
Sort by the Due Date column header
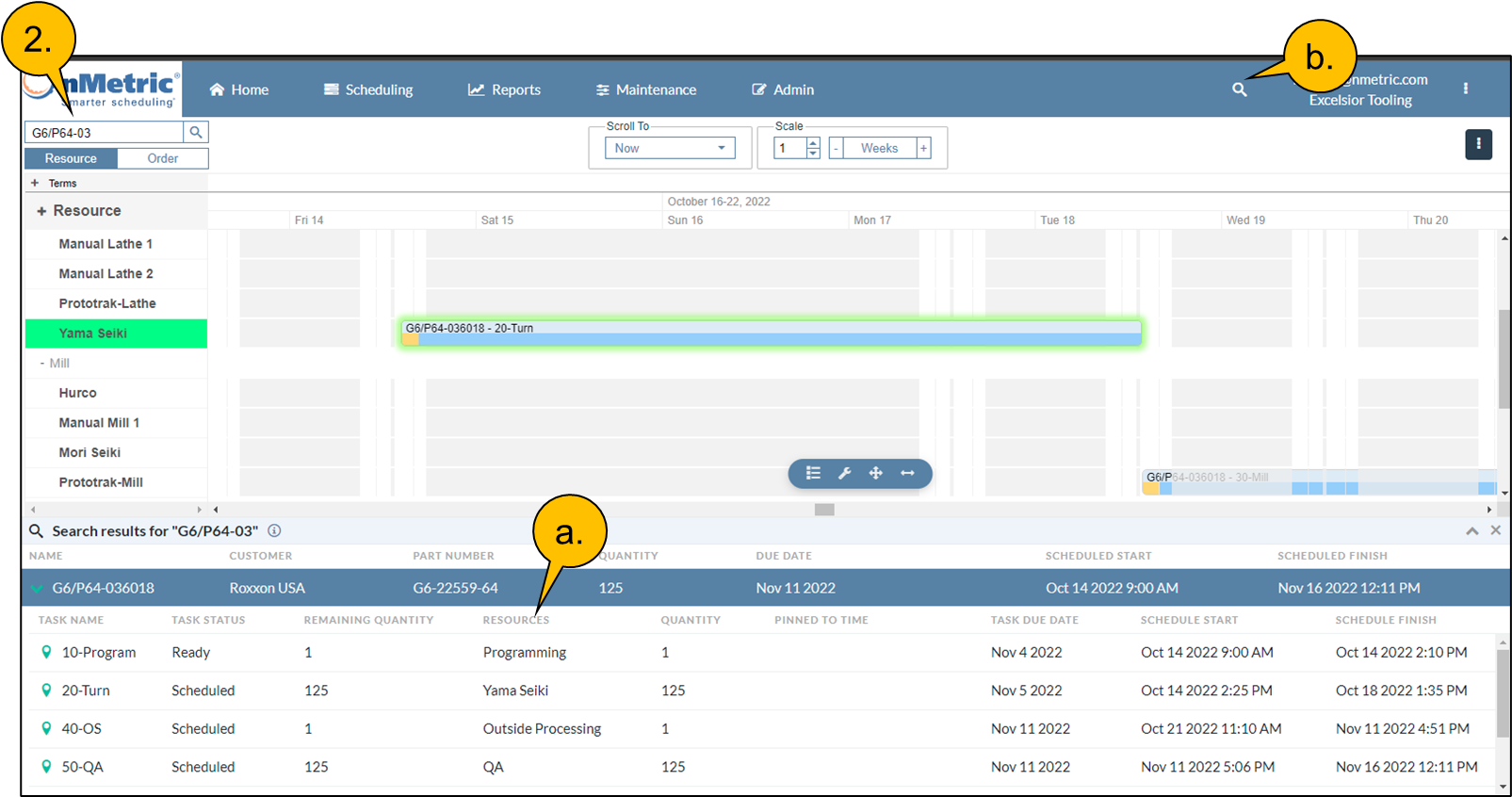[x=784, y=556]
